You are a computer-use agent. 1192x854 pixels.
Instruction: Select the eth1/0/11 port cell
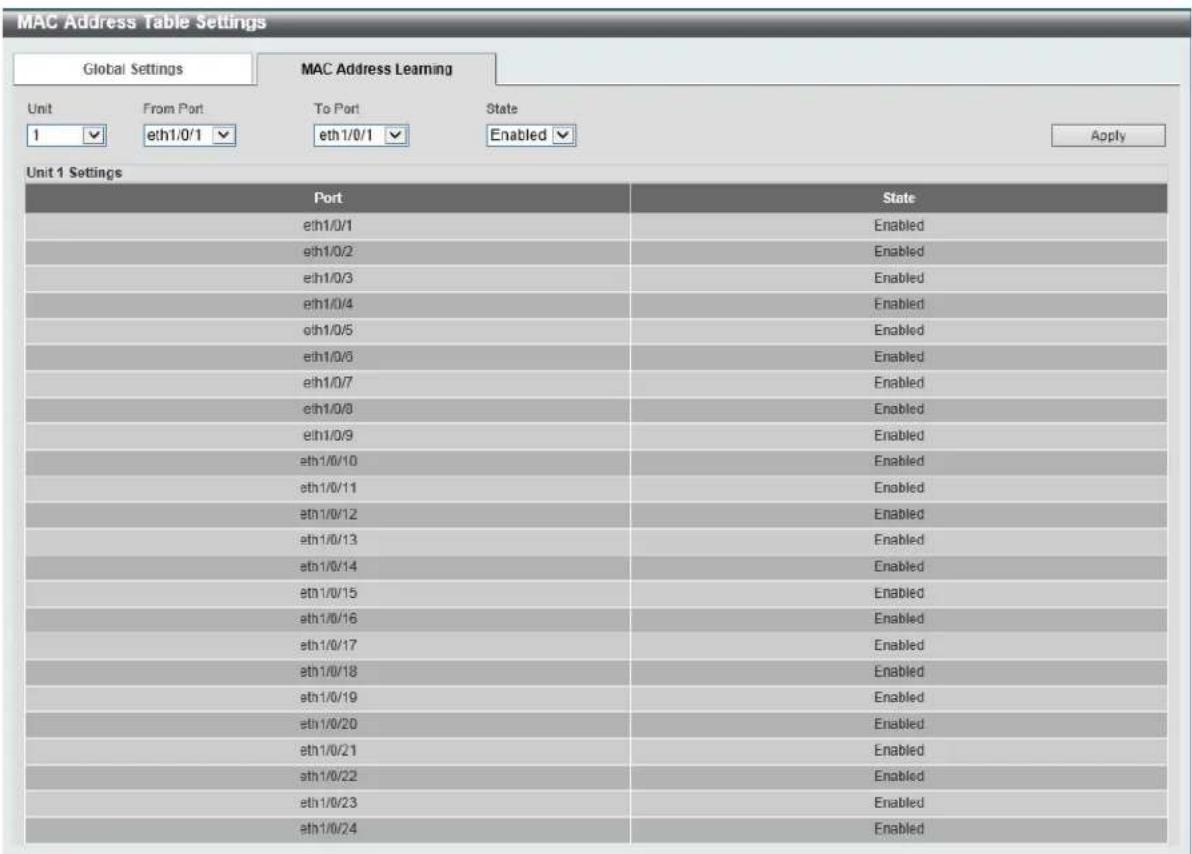328,488
